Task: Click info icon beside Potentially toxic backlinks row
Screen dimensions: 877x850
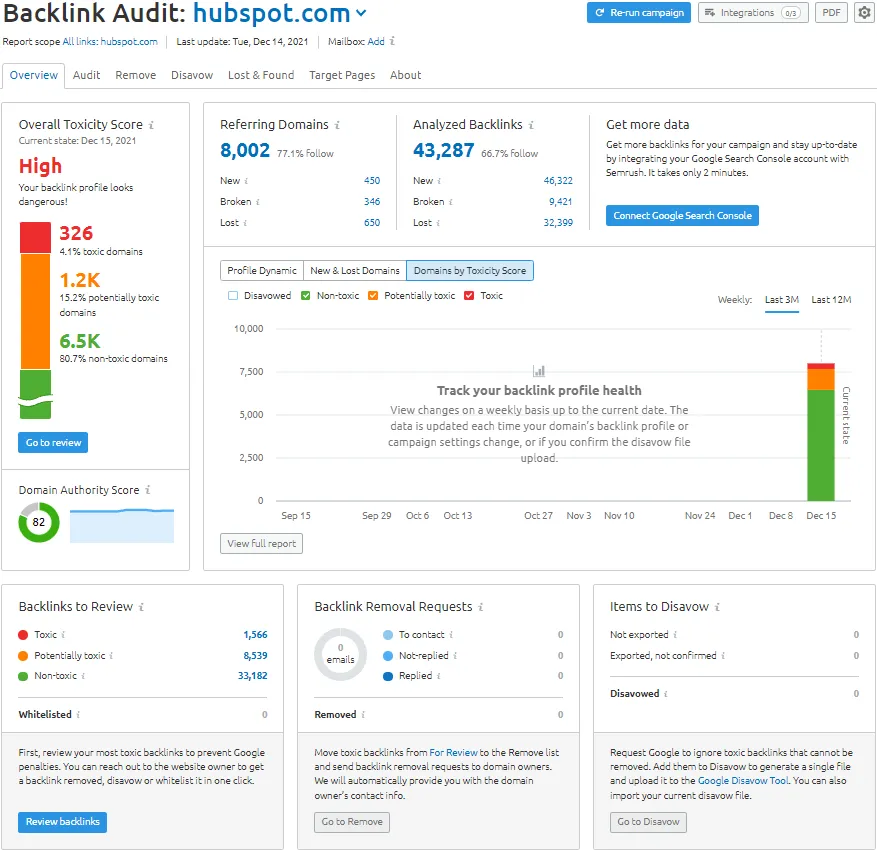Action: click(111, 655)
